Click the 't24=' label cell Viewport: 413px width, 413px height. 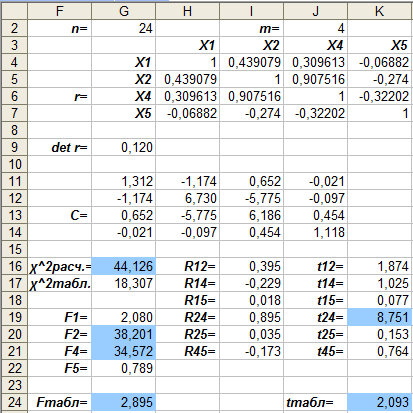click(x=315, y=317)
